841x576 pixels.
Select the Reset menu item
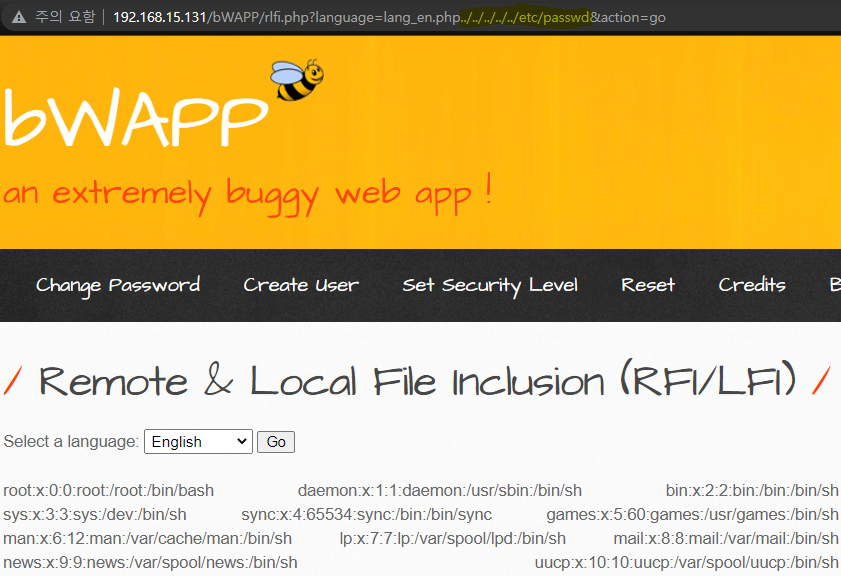click(648, 285)
